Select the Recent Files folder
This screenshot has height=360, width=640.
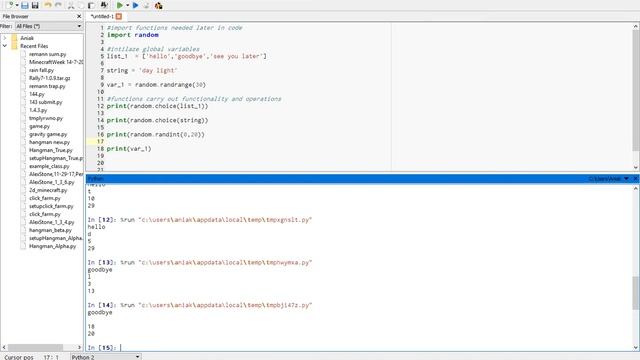point(34,46)
